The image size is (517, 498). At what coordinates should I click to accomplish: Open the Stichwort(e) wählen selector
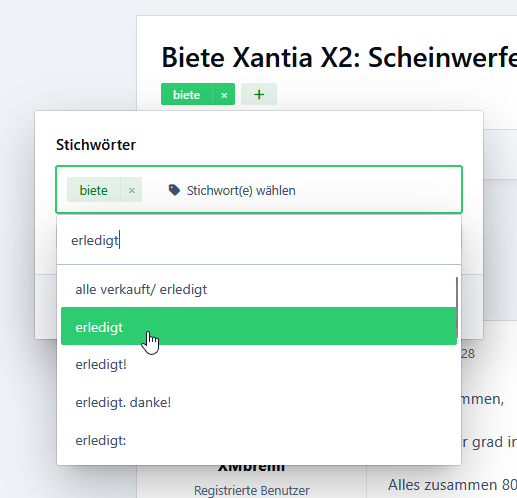click(x=241, y=190)
